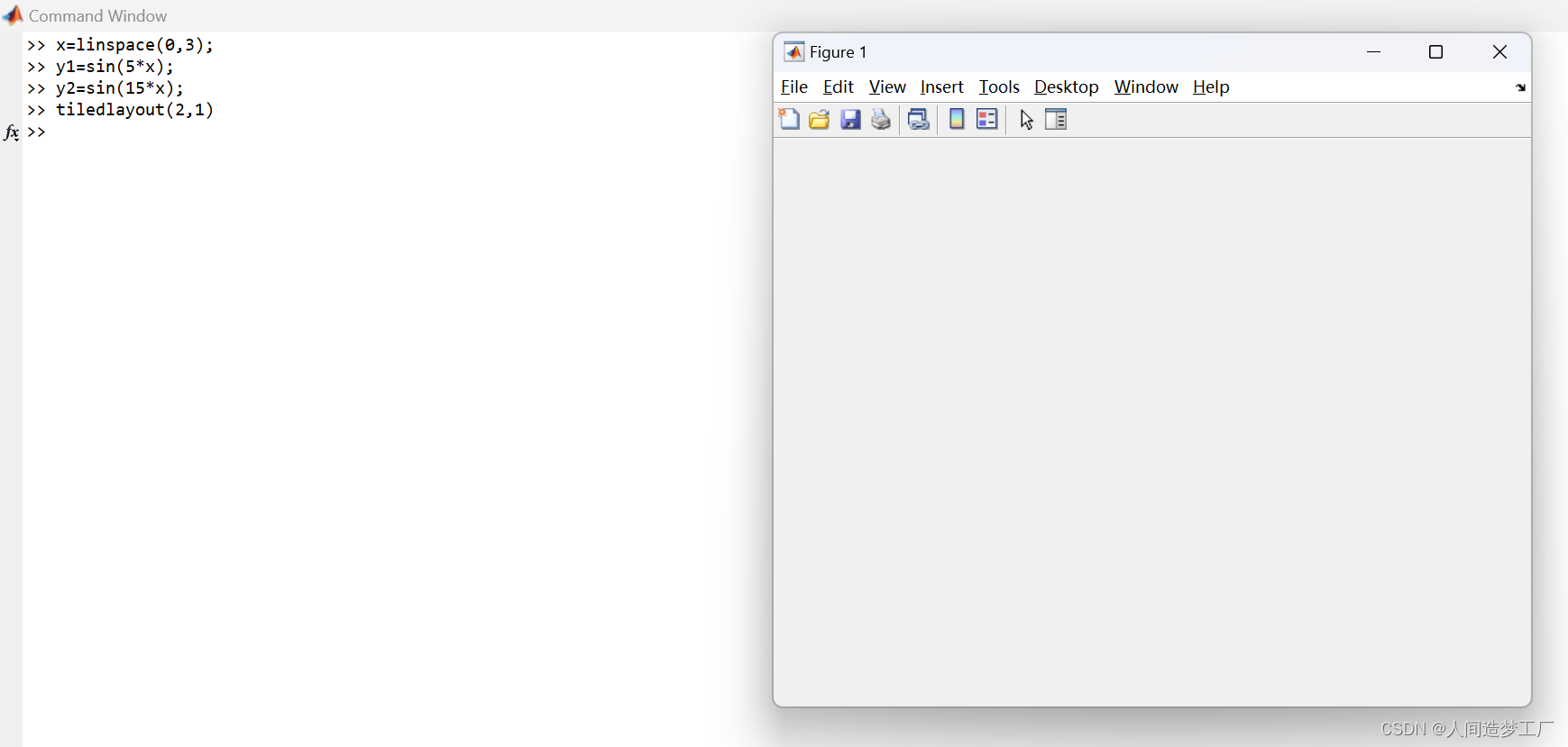Image resolution: width=1568 pixels, height=747 pixels.
Task: Open the Window menu in Figure 1
Action: coord(1146,87)
